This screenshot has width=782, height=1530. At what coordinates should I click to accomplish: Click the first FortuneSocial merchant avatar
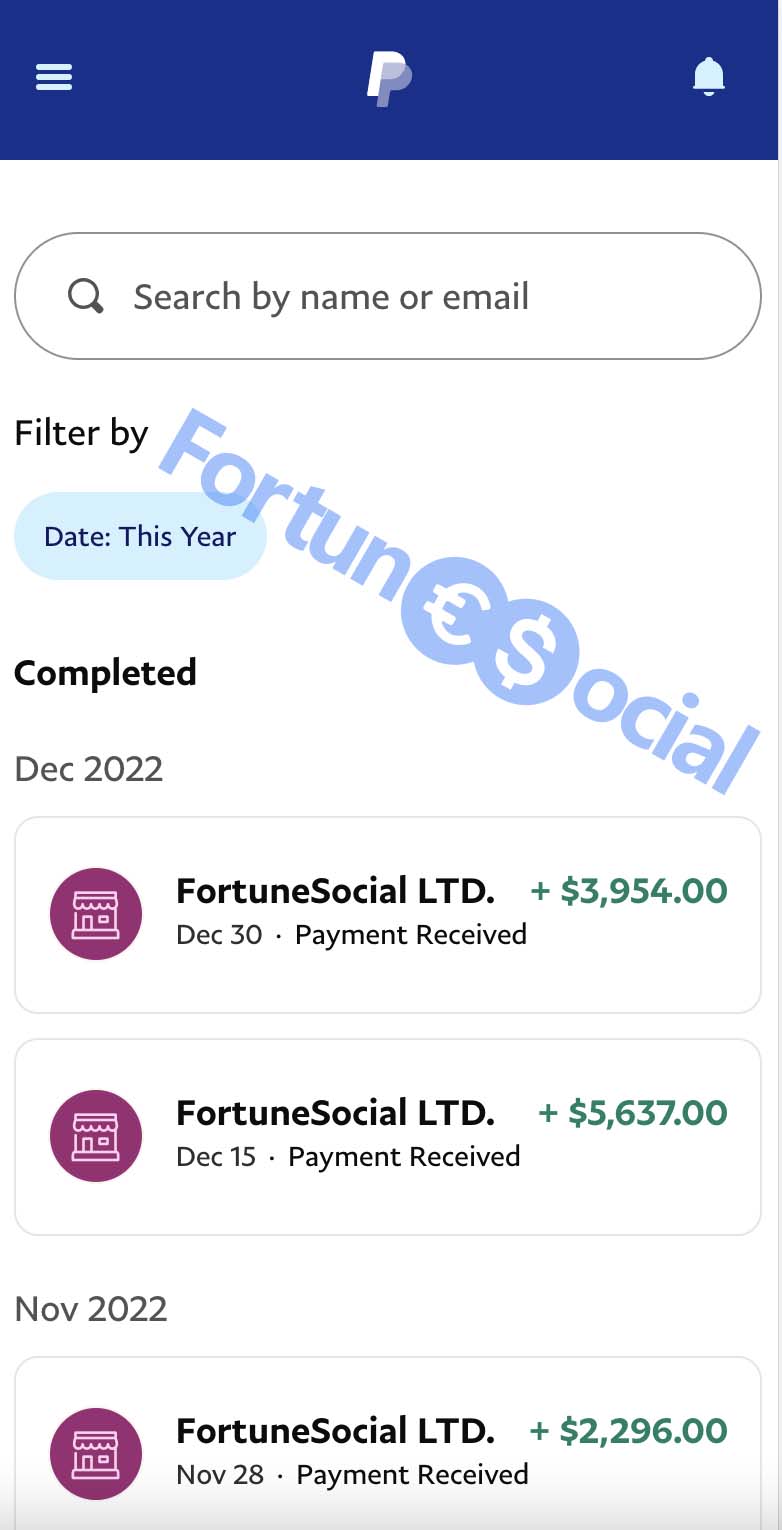click(96, 913)
